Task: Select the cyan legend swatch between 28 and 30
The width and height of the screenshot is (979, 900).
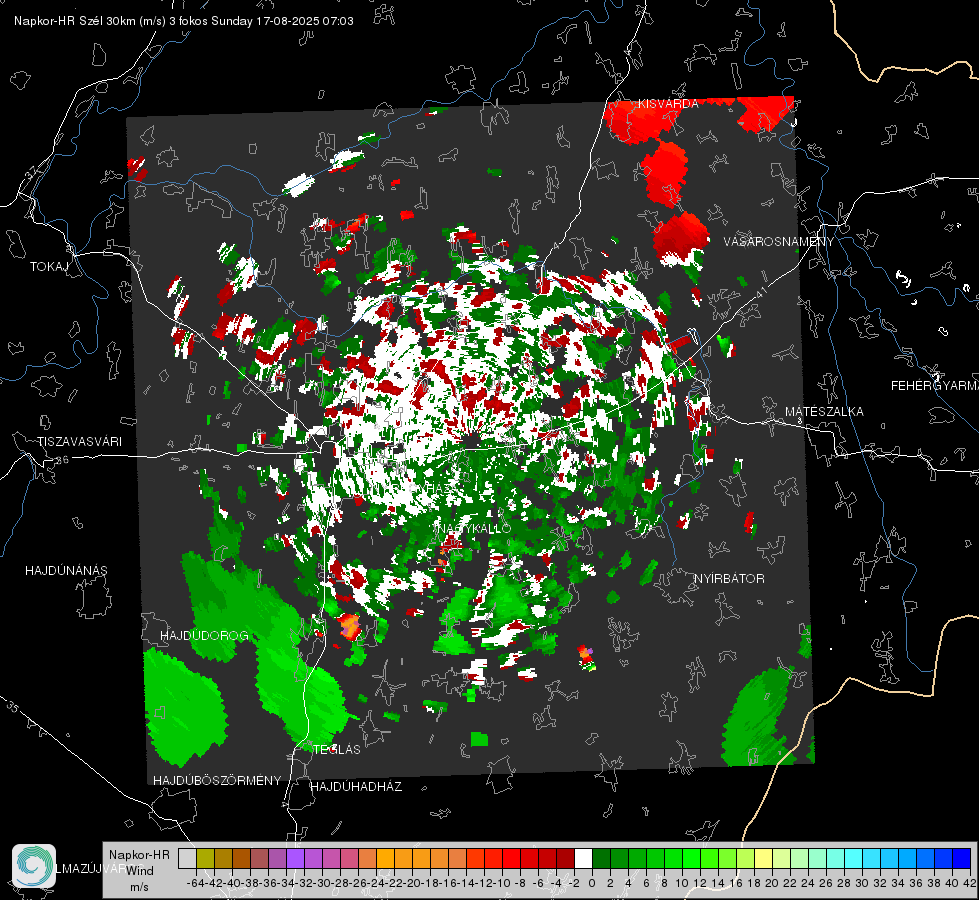Action: pos(854,858)
